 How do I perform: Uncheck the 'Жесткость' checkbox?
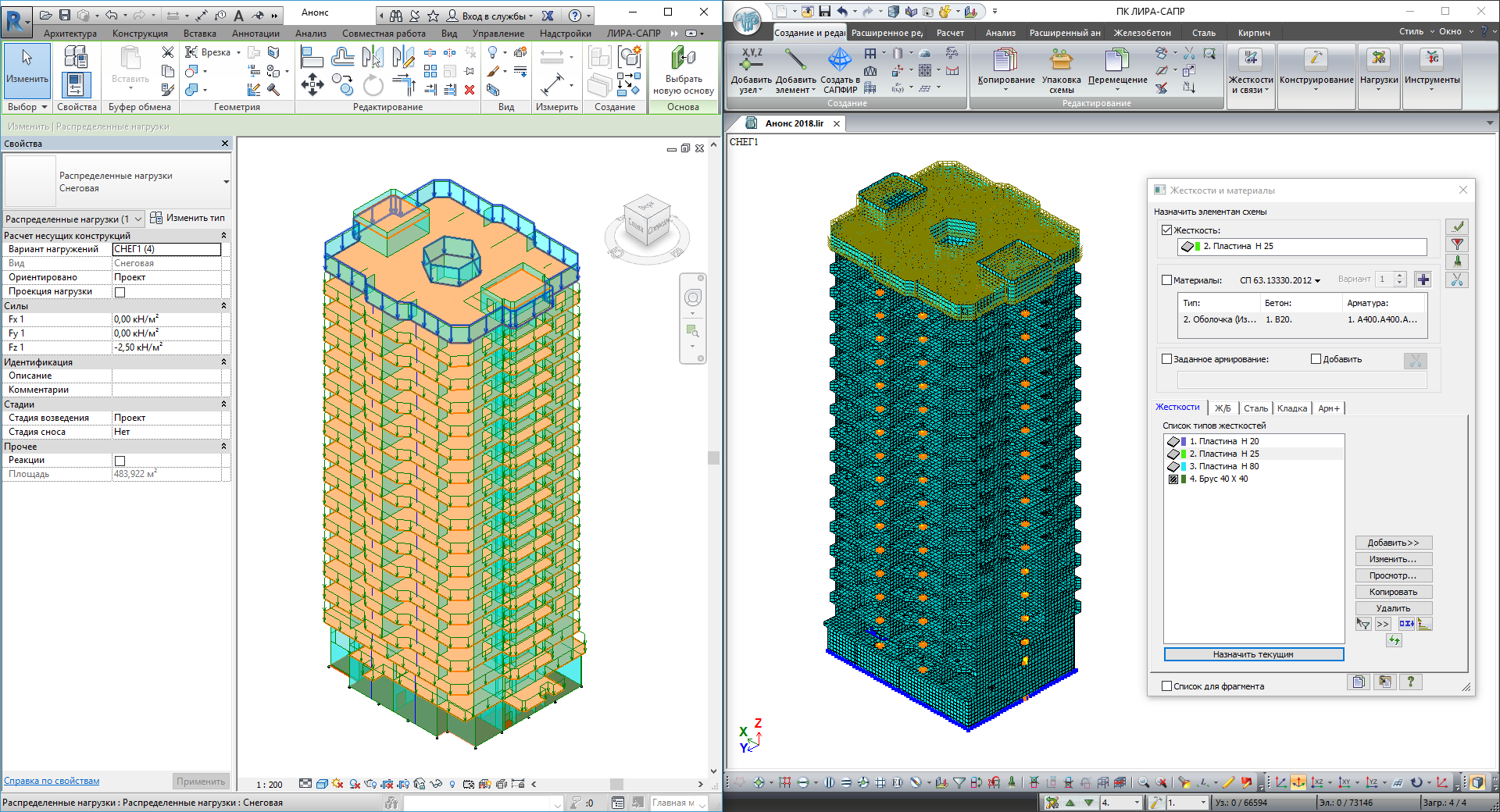pos(1167,230)
